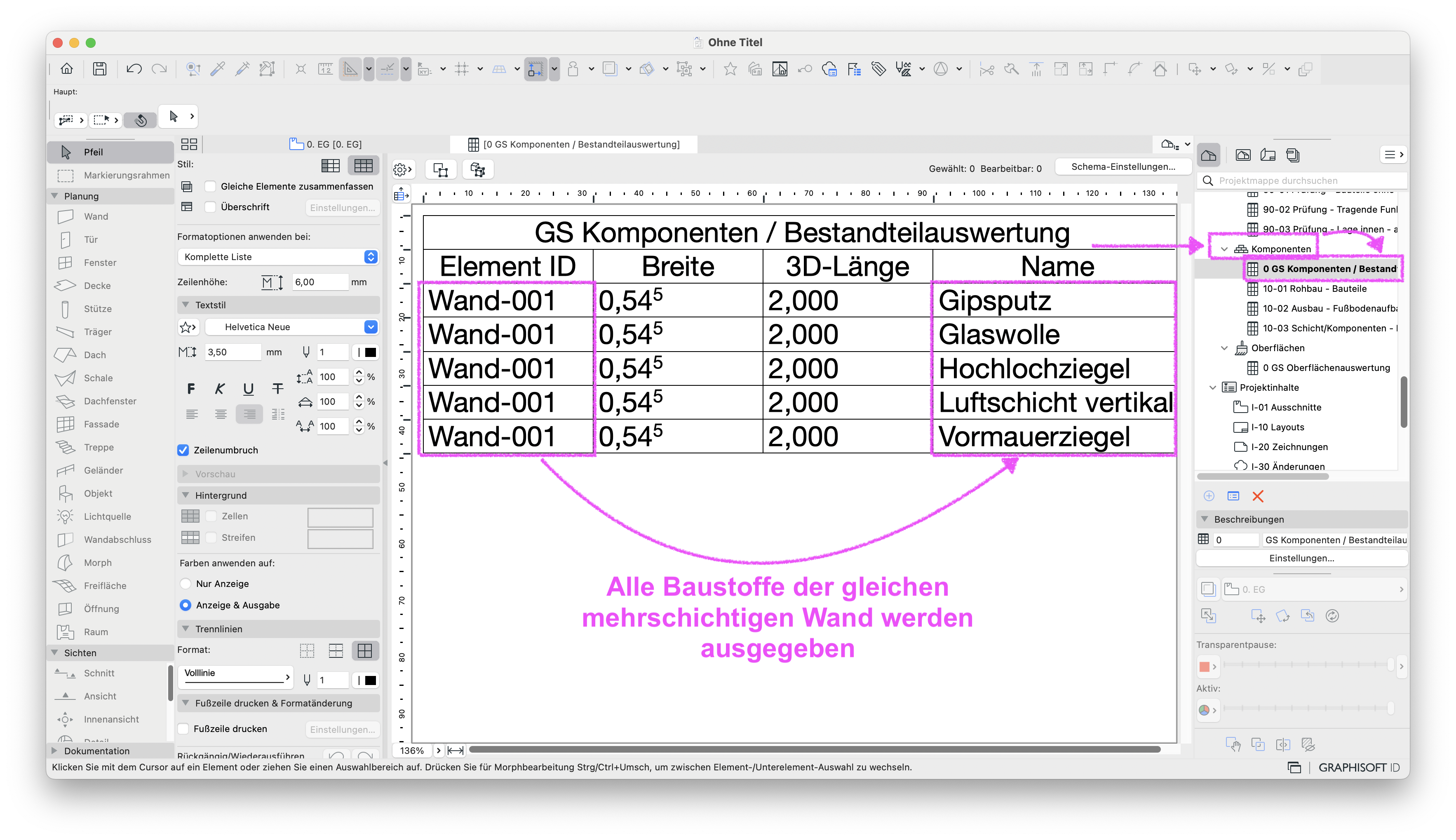Enable Zellen background checkbox
The image size is (1456, 840).
coord(211,516)
